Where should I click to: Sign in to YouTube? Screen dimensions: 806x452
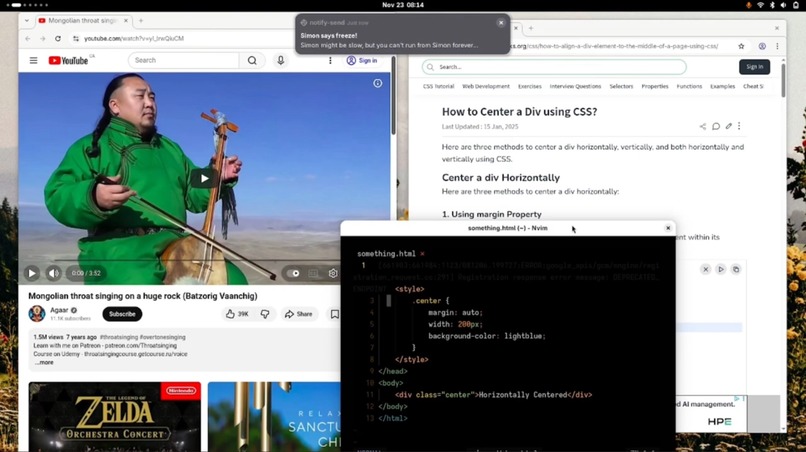point(362,60)
